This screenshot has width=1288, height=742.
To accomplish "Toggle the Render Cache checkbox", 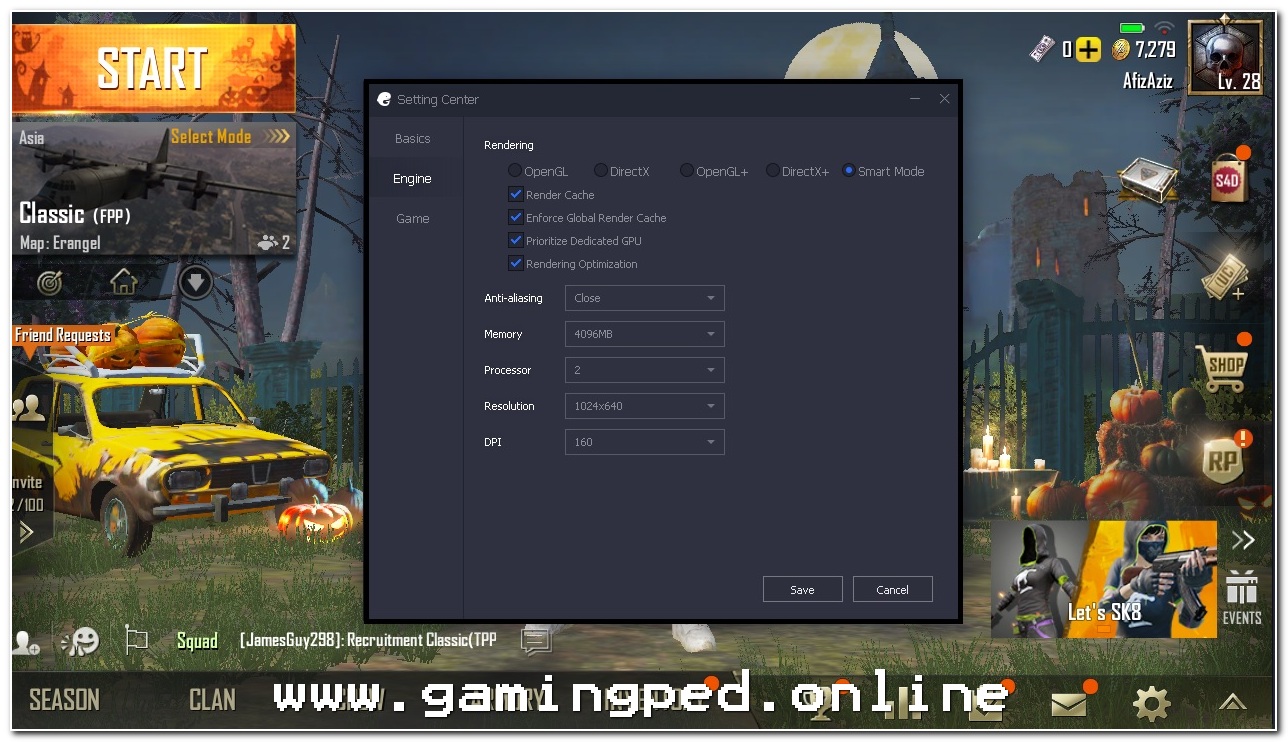I will tap(516, 194).
